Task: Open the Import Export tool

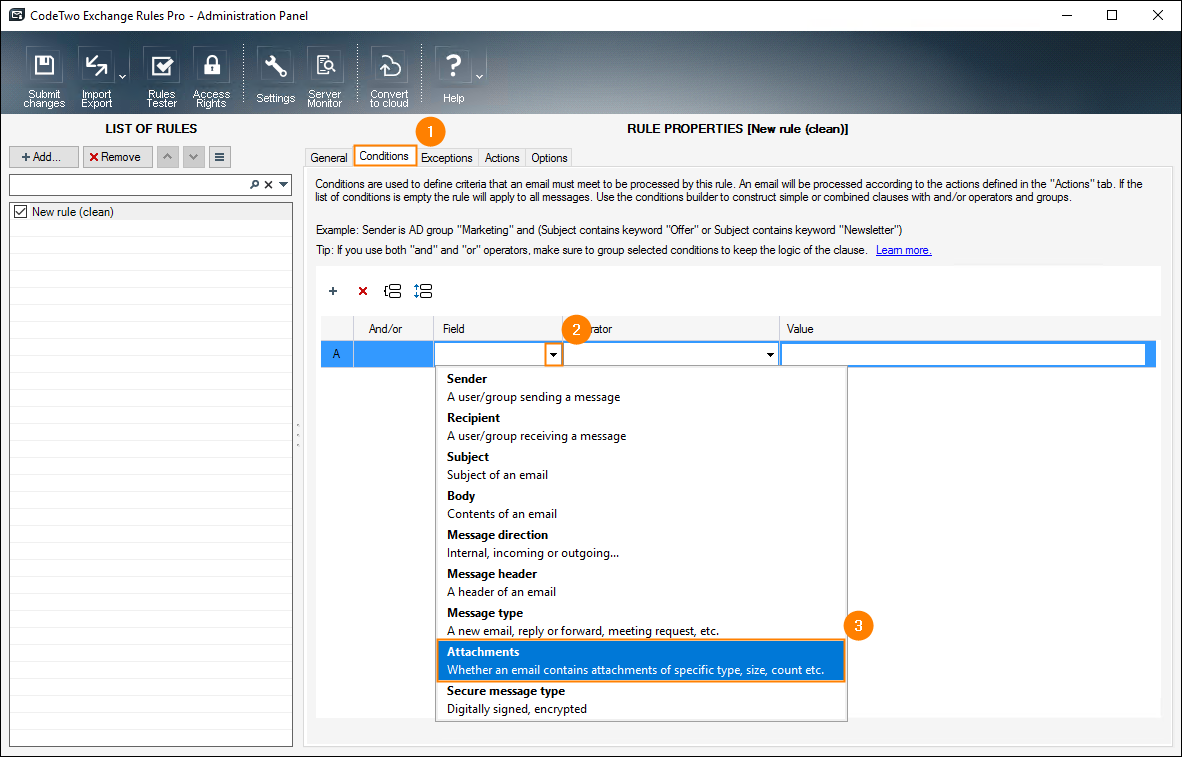Action: [96, 77]
